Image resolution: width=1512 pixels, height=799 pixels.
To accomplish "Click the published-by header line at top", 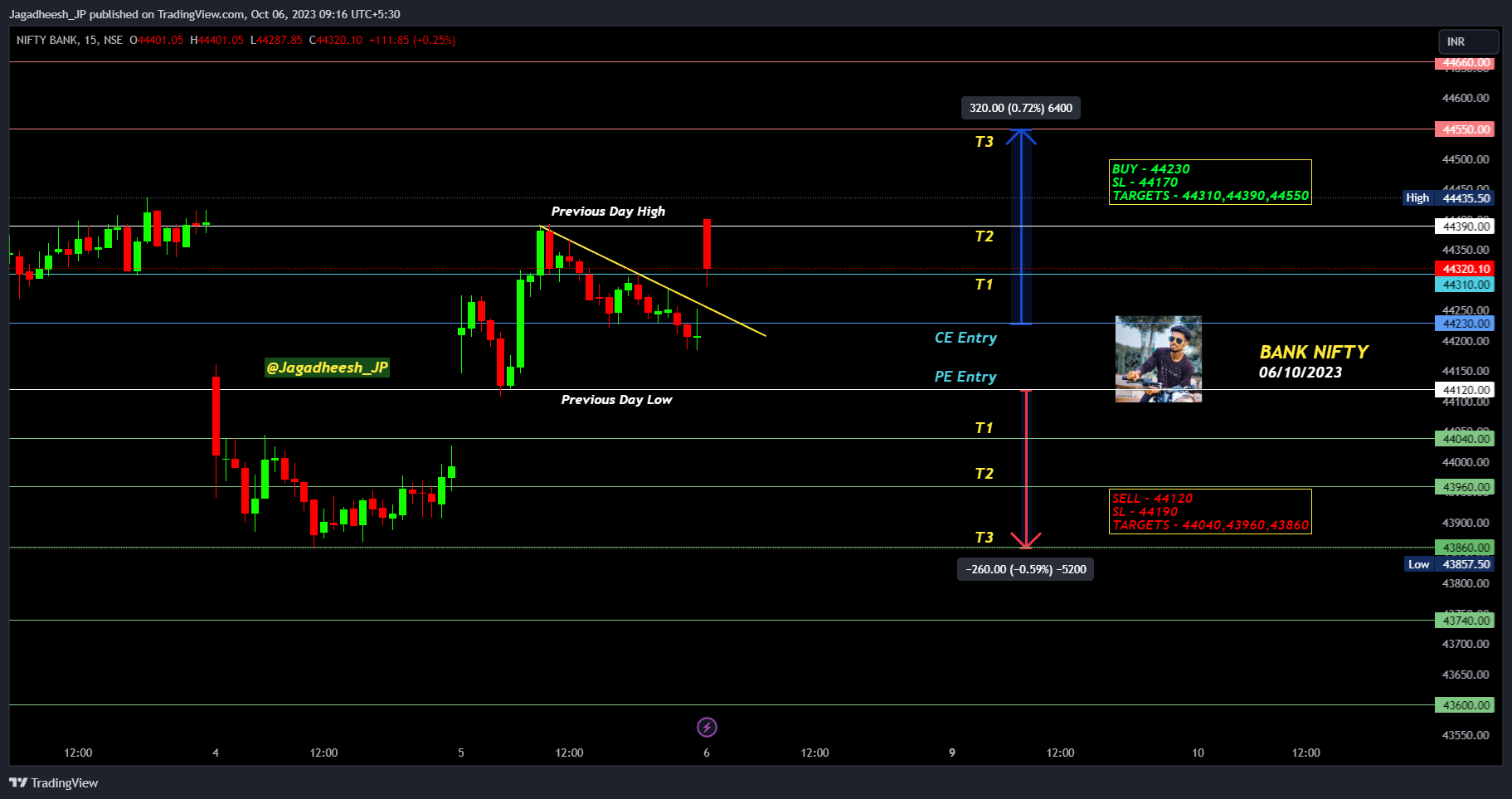I will pos(205,14).
